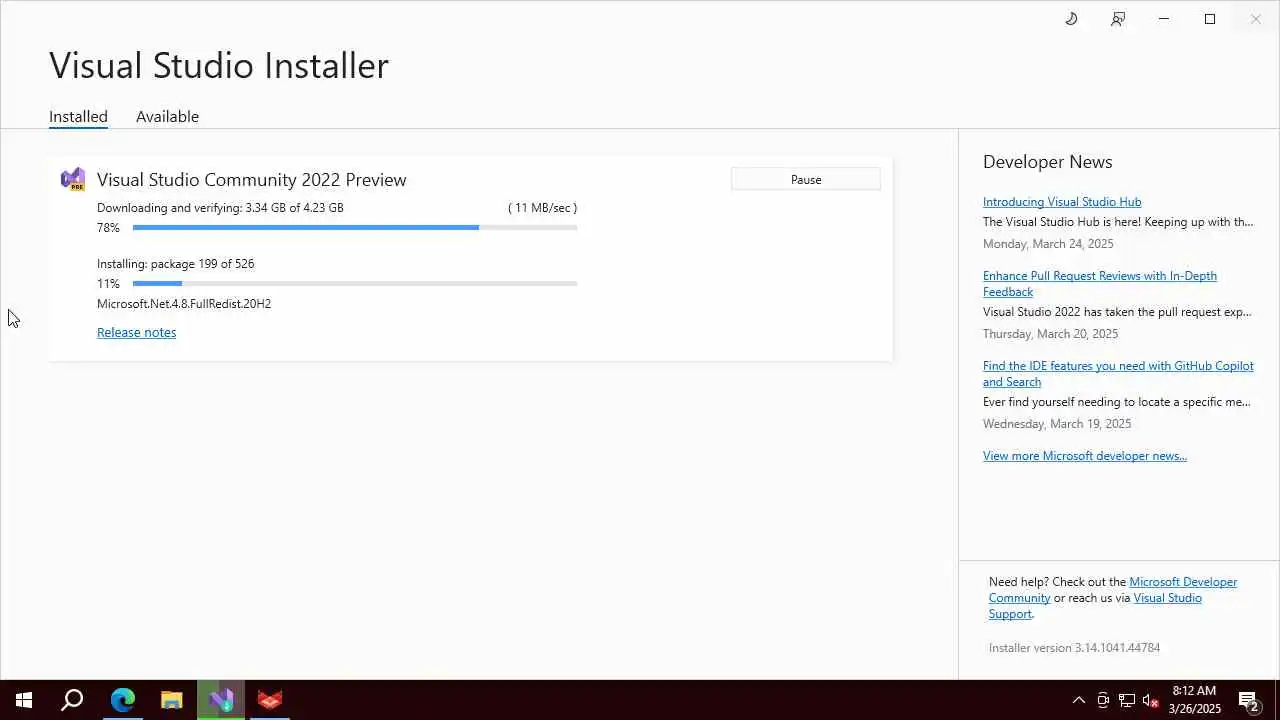Select Visual Studio Installer taskbar icon

(x=221, y=700)
